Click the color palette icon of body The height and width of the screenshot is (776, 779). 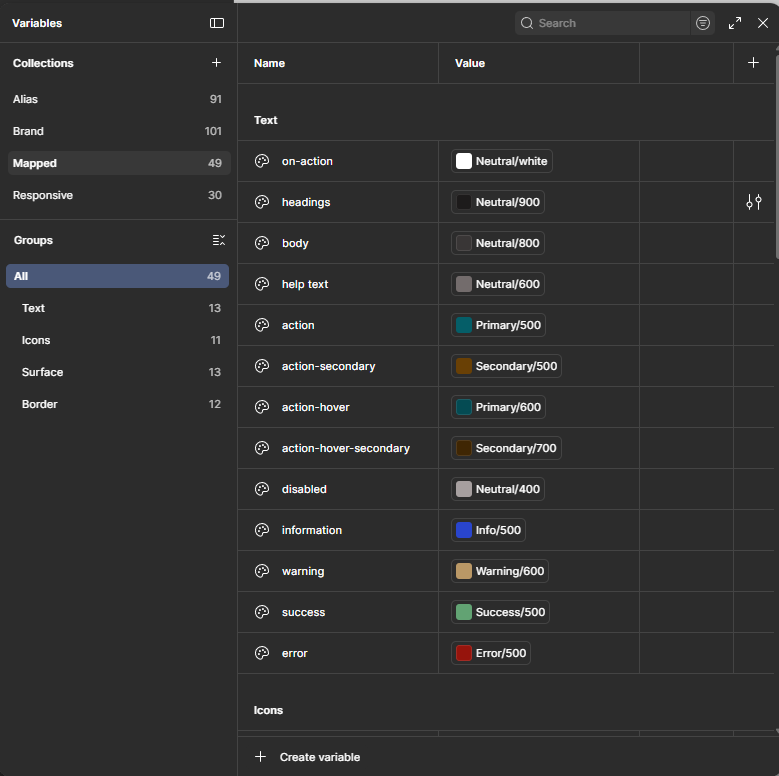pyautogui.click(x=262, y=243)
